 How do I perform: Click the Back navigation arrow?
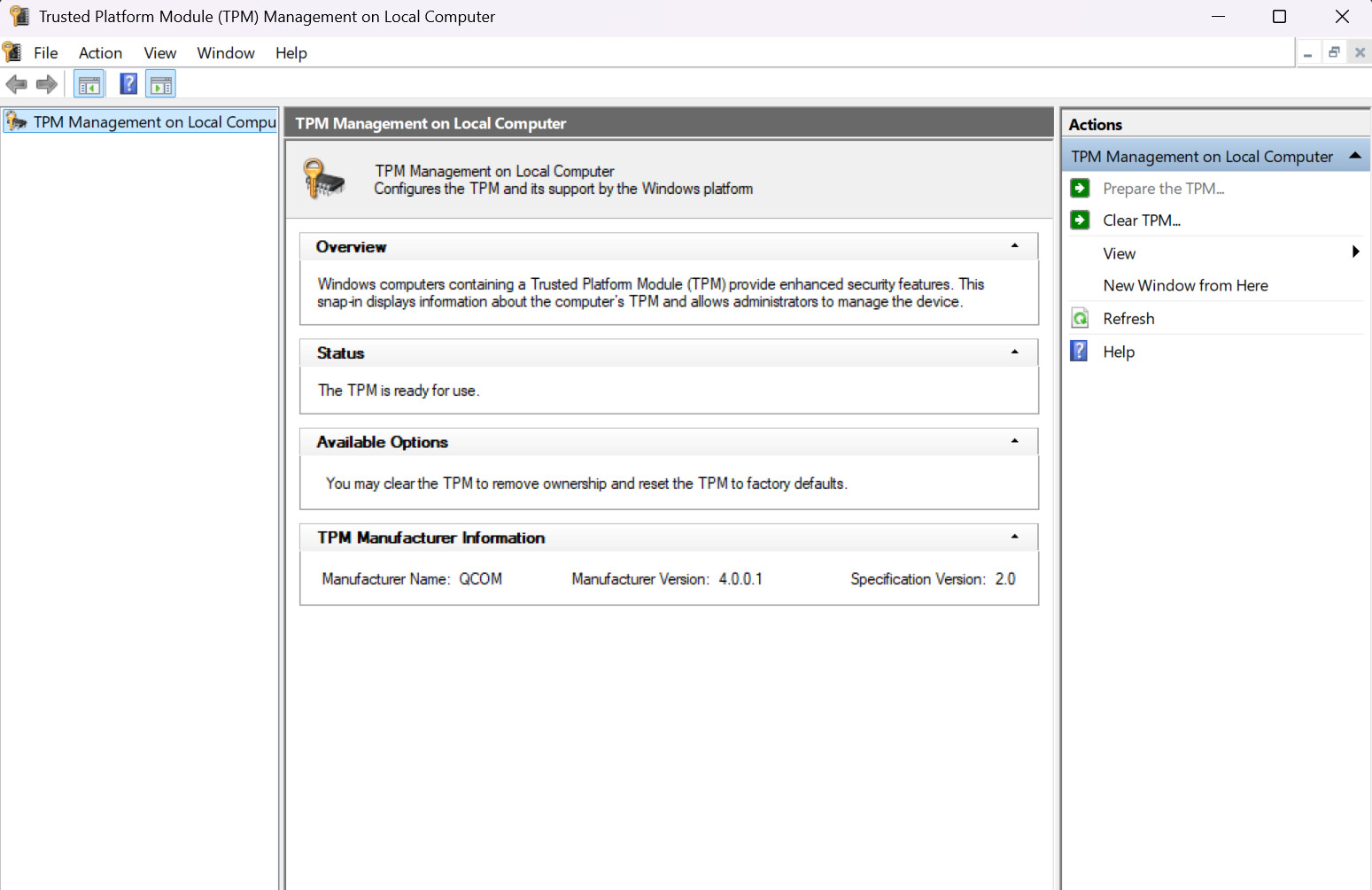[16, 83]
